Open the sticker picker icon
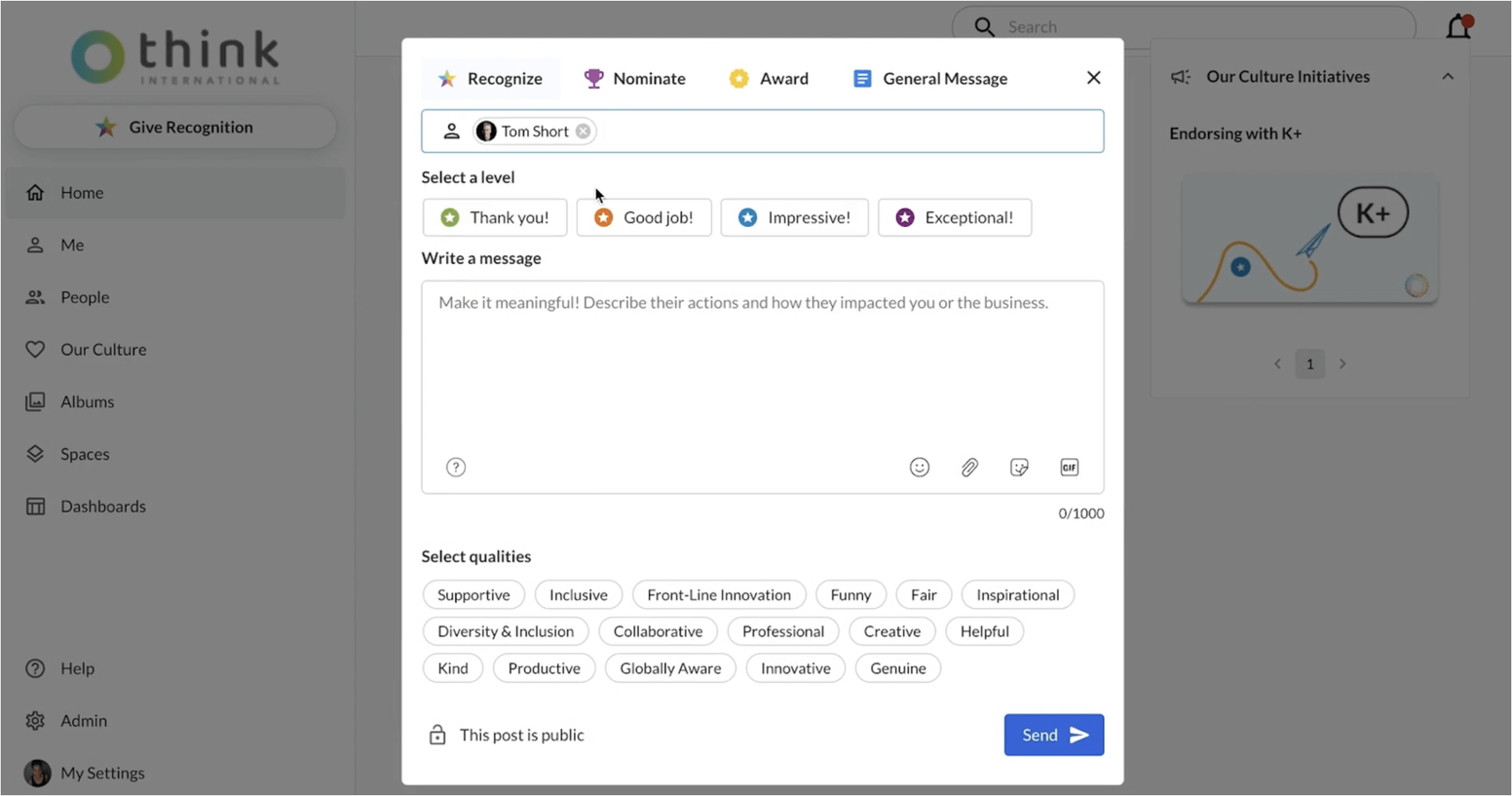The height and width of the screenshot is (796, 1512). pyautogui.click(x=1019, y=468)
